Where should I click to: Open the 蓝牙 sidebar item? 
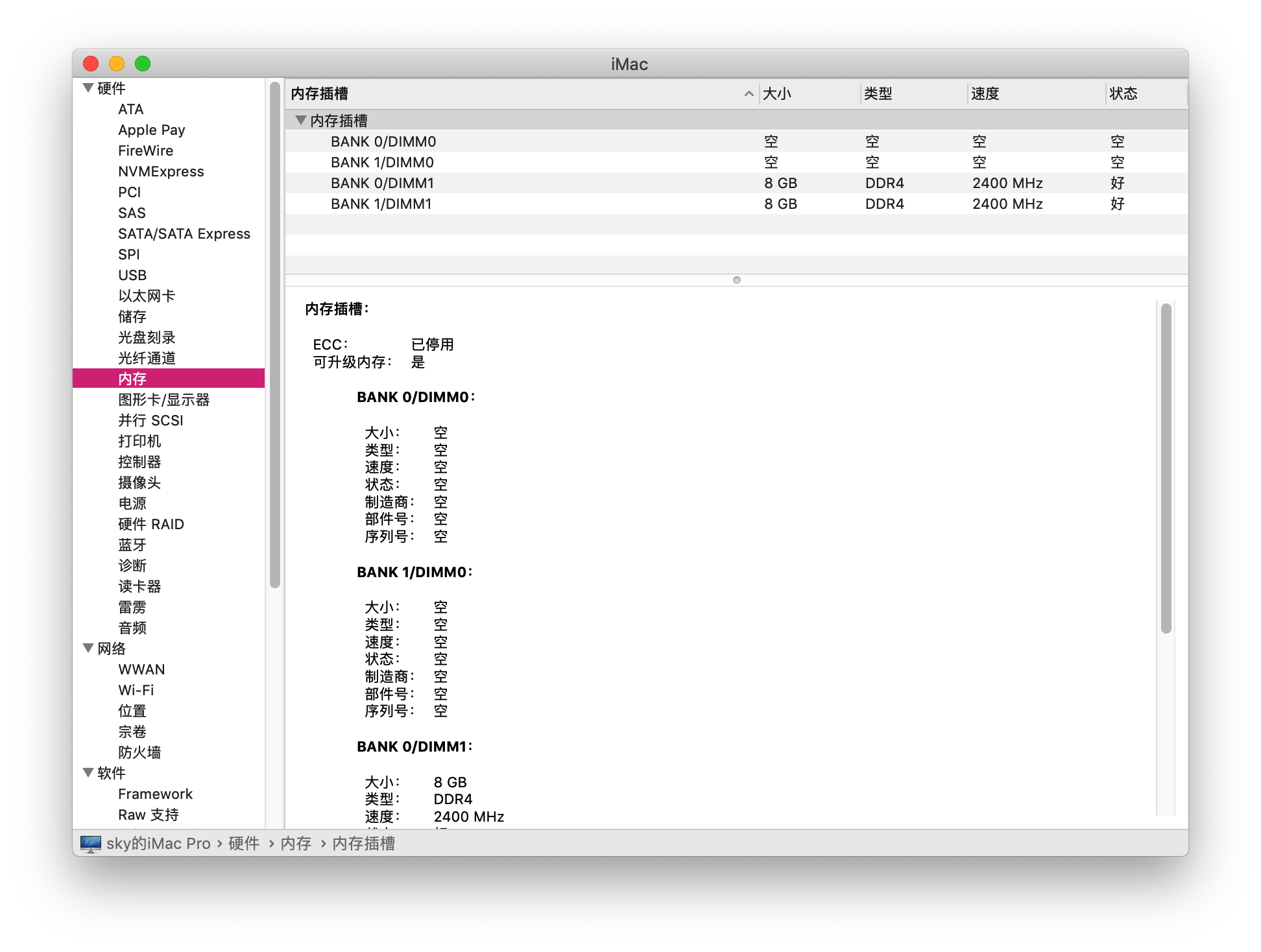[x=132, y=545]
